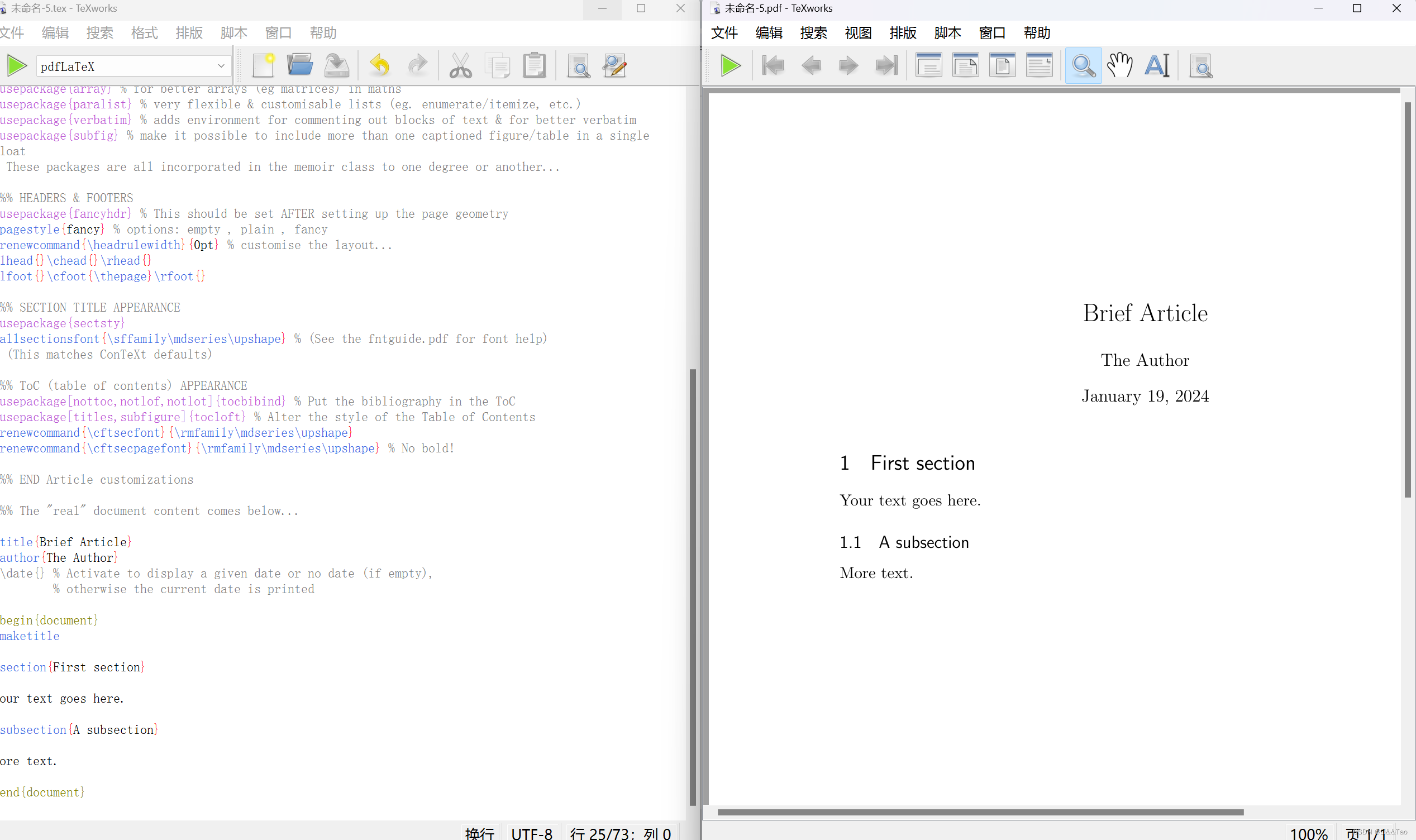Screen dimensions: 1416x840
Task: Click the UTF-8 encoding status label
Action: click(531, 833)
